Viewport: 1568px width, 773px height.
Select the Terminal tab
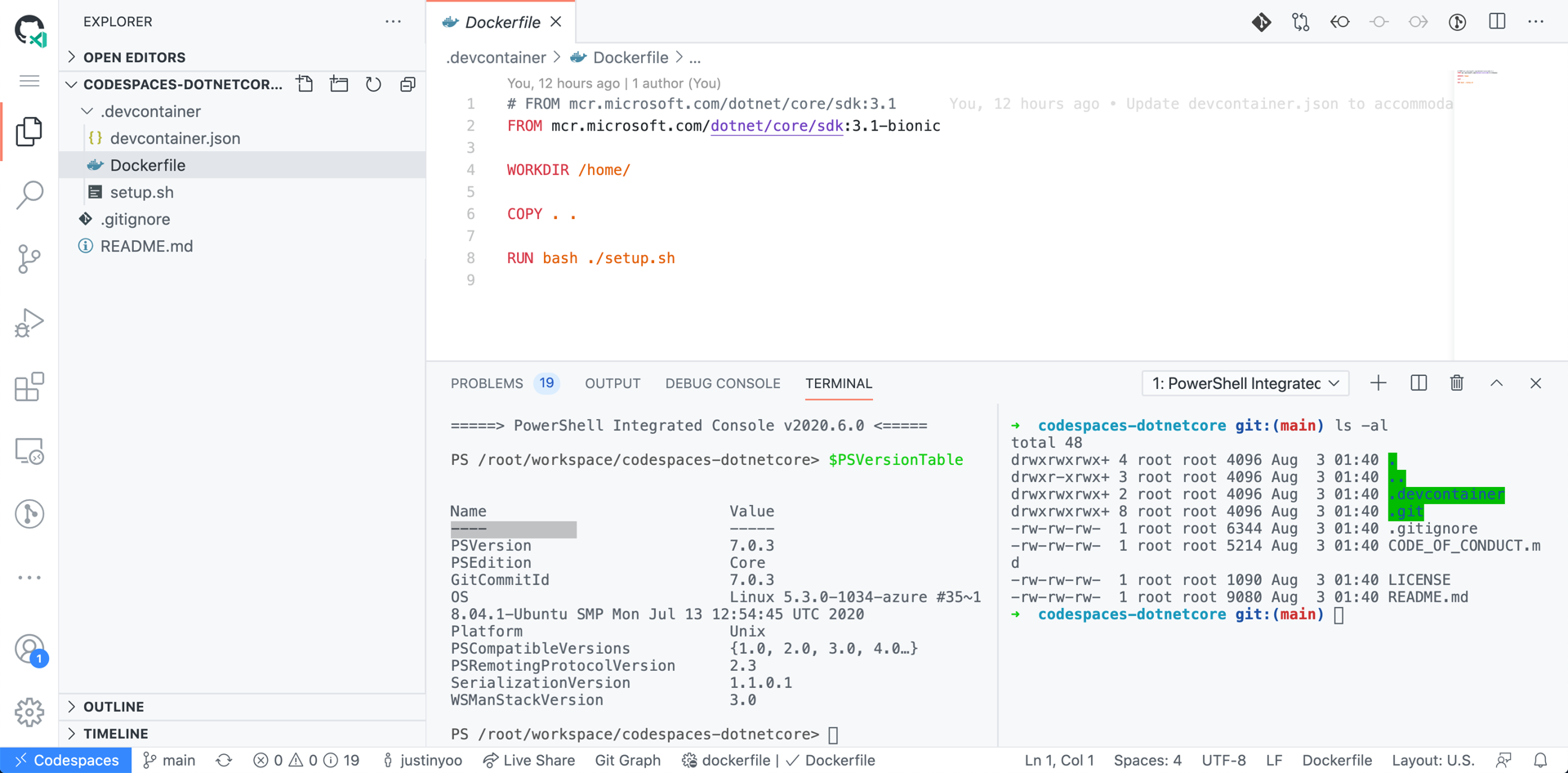tap(839, 383)
